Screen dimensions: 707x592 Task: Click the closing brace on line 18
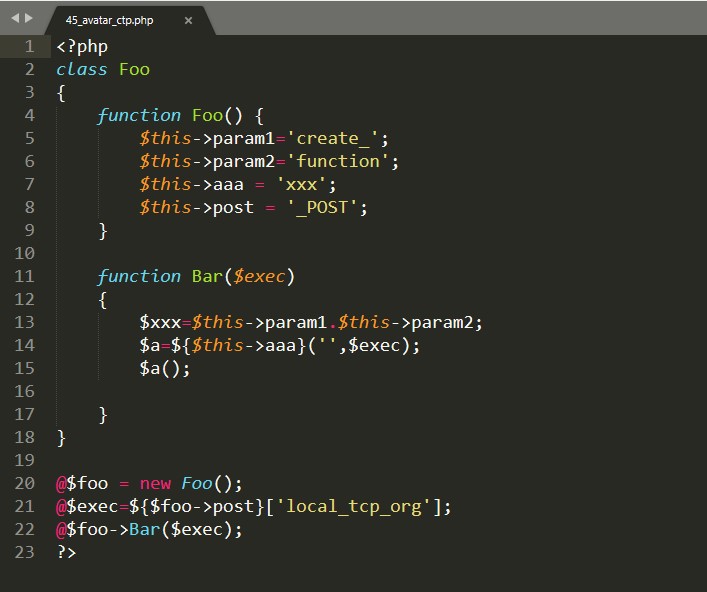coord(61,438)
